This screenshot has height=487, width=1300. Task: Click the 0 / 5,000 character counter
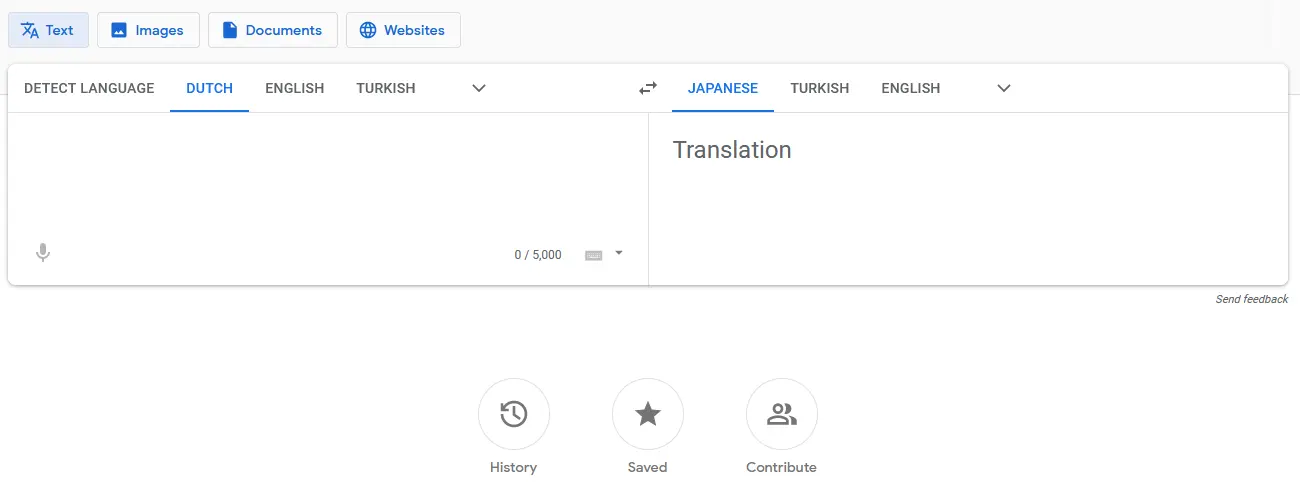[x=538, y=255]
